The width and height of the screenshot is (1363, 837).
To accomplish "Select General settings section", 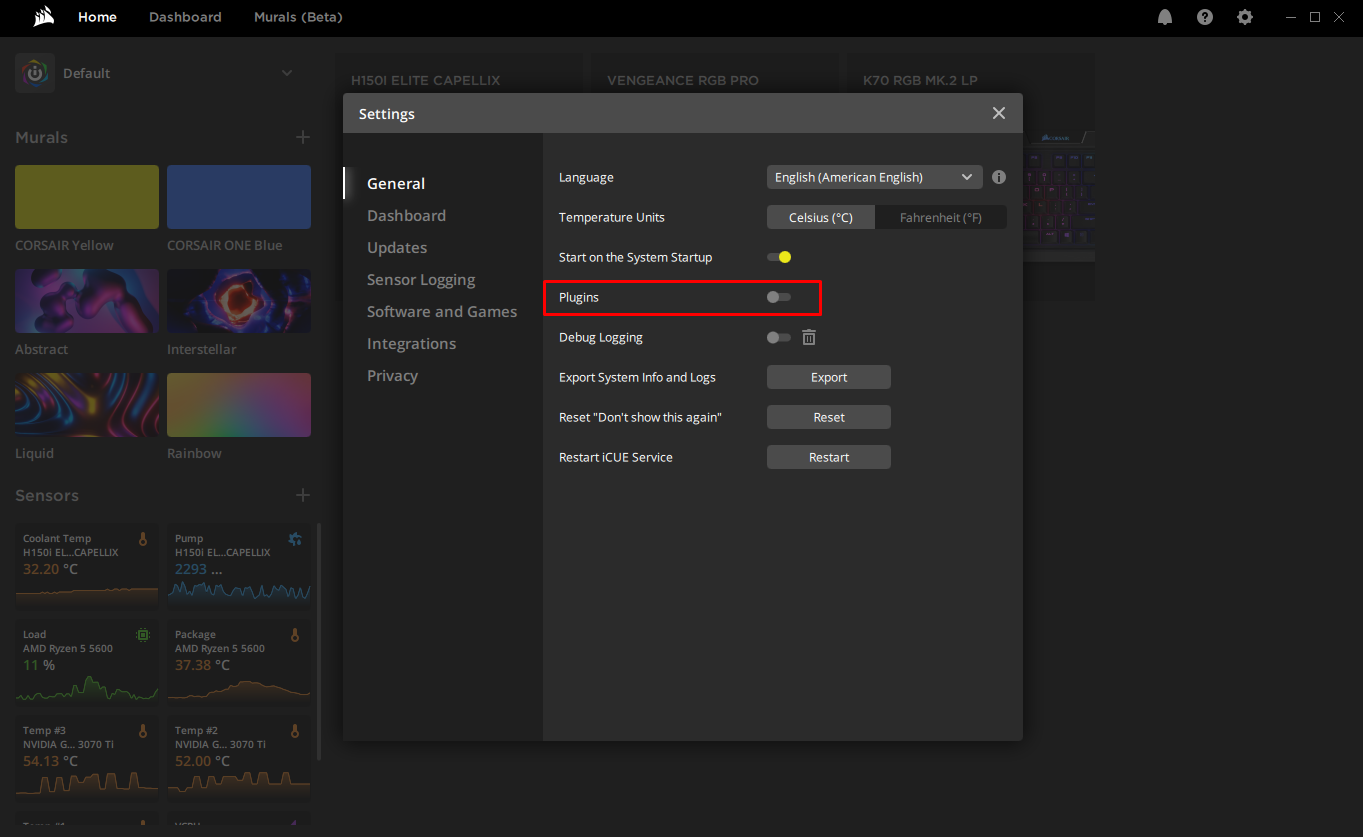I will (396, 183).
